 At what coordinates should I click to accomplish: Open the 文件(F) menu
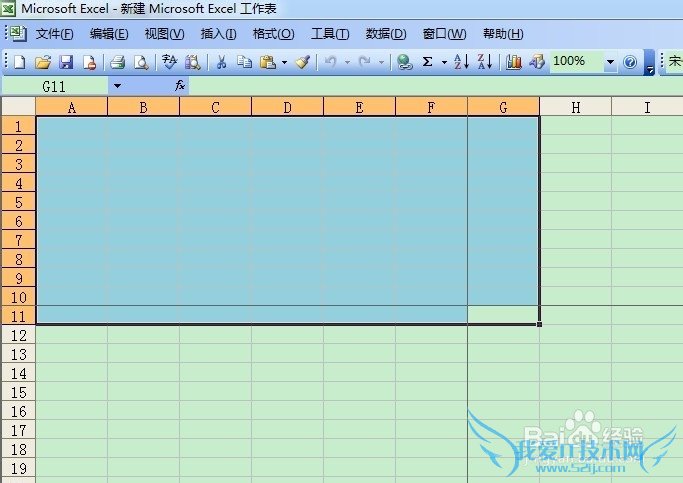click(54, 34)
